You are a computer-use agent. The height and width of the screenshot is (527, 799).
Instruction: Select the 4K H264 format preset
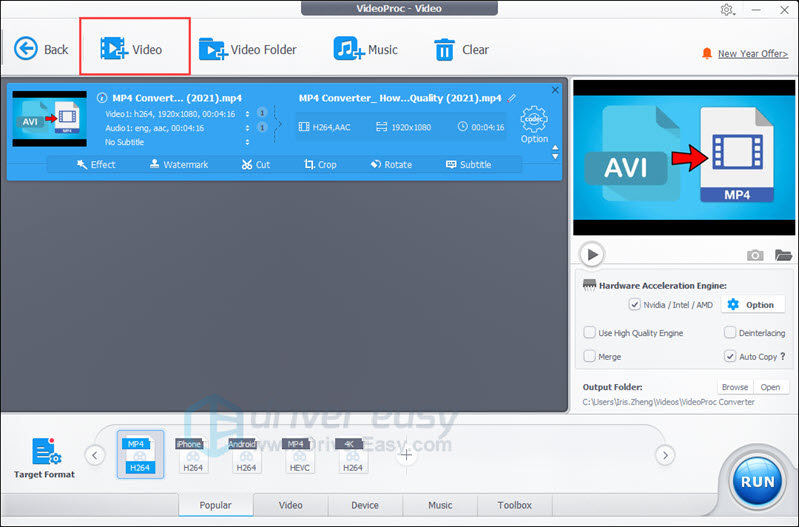coord(352,455)
